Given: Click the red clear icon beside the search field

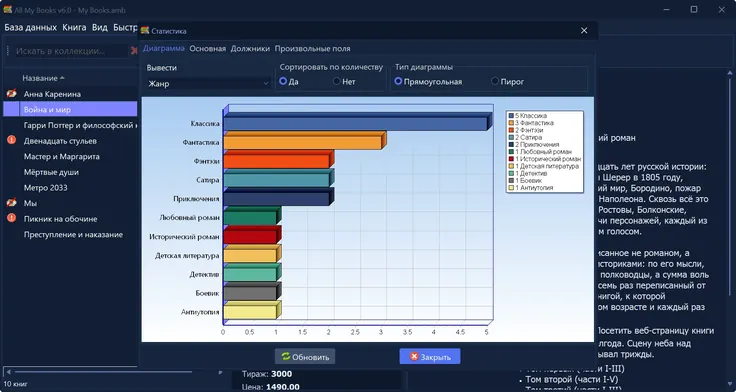Looking at the screenshot, I should tap(134, 51).
